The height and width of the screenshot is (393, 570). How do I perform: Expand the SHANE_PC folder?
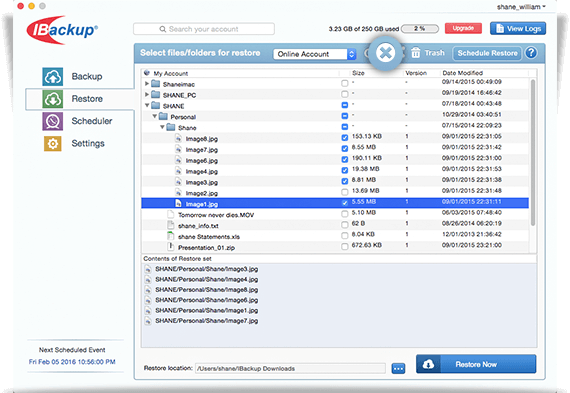click(146, 95)
